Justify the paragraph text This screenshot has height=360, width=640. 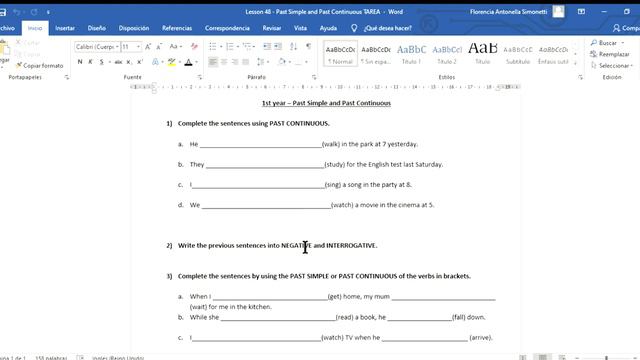tap(246, 62)
